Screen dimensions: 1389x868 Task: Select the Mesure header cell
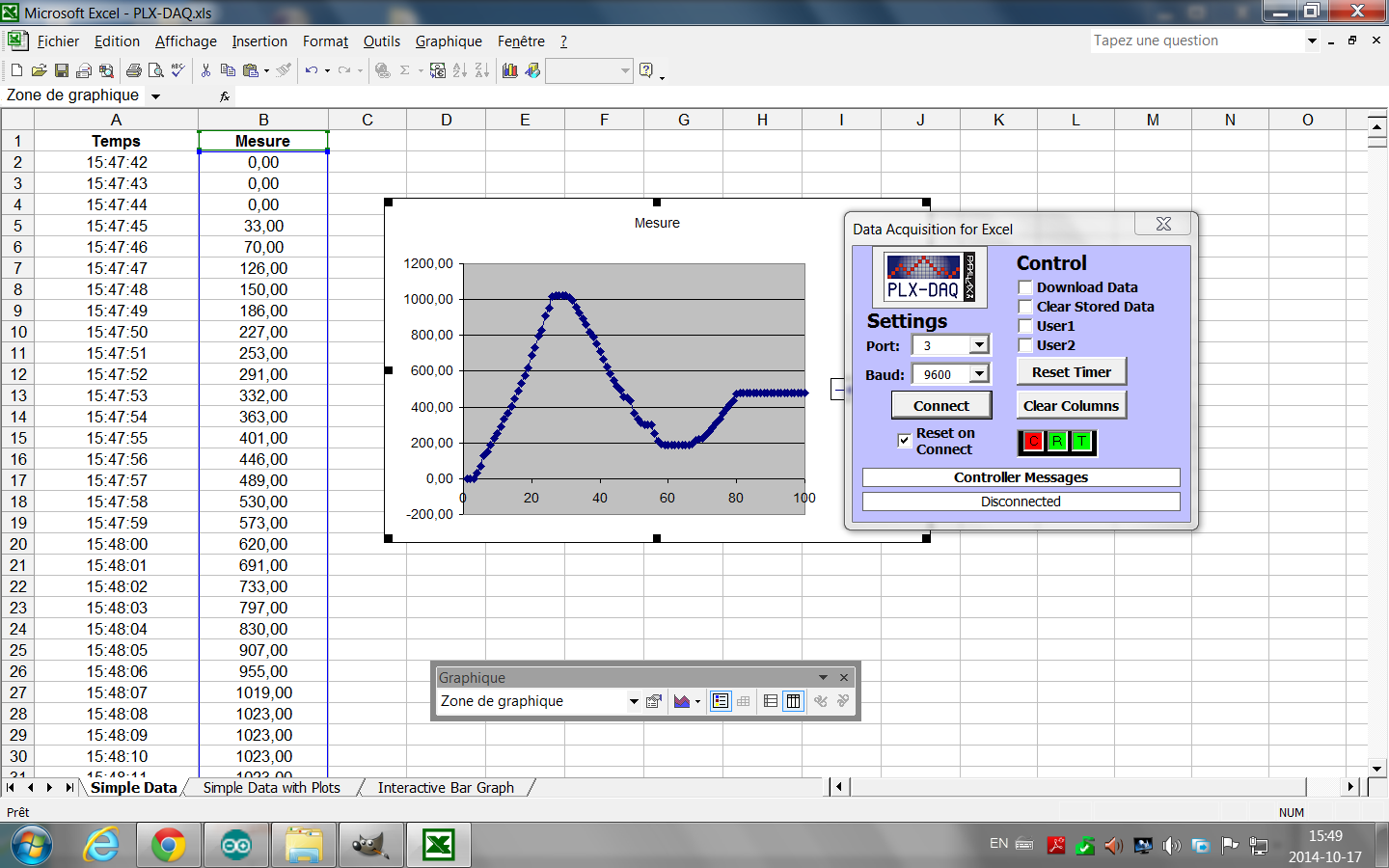[x=263, y=141]
